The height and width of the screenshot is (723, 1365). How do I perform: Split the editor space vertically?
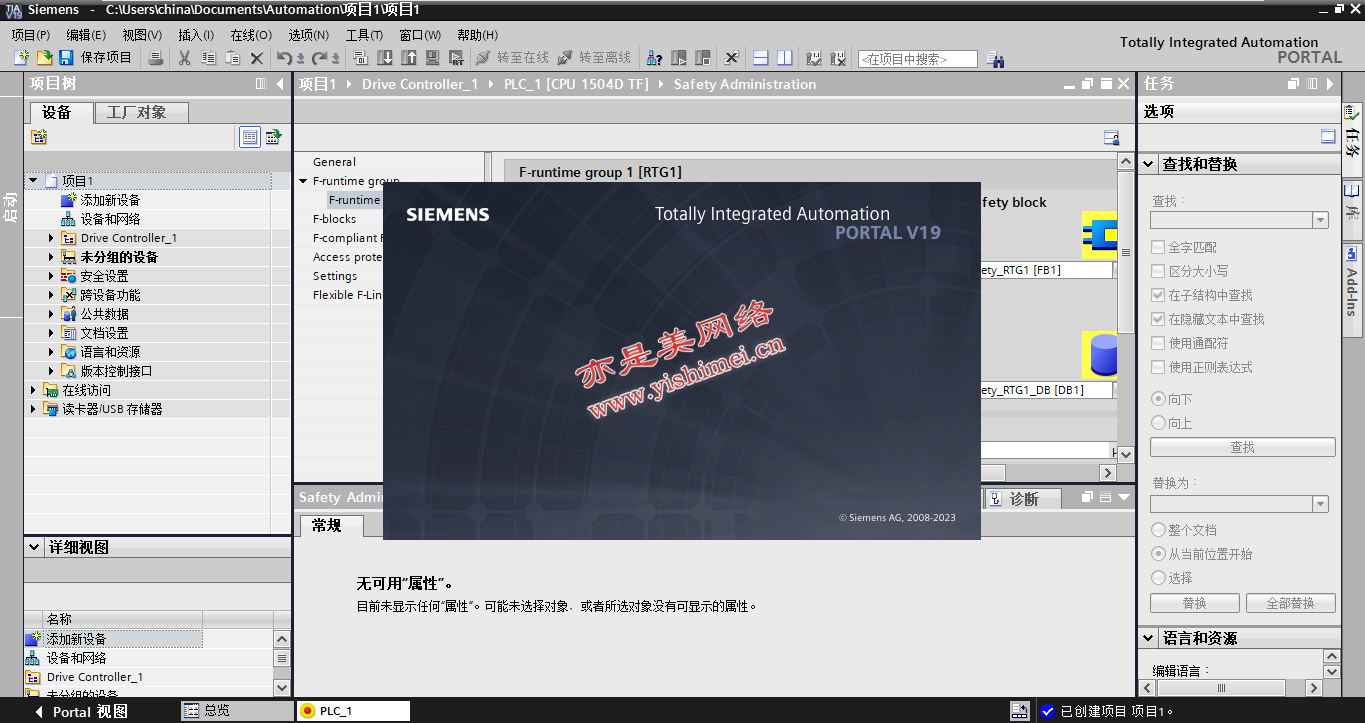tap(785, 58)
